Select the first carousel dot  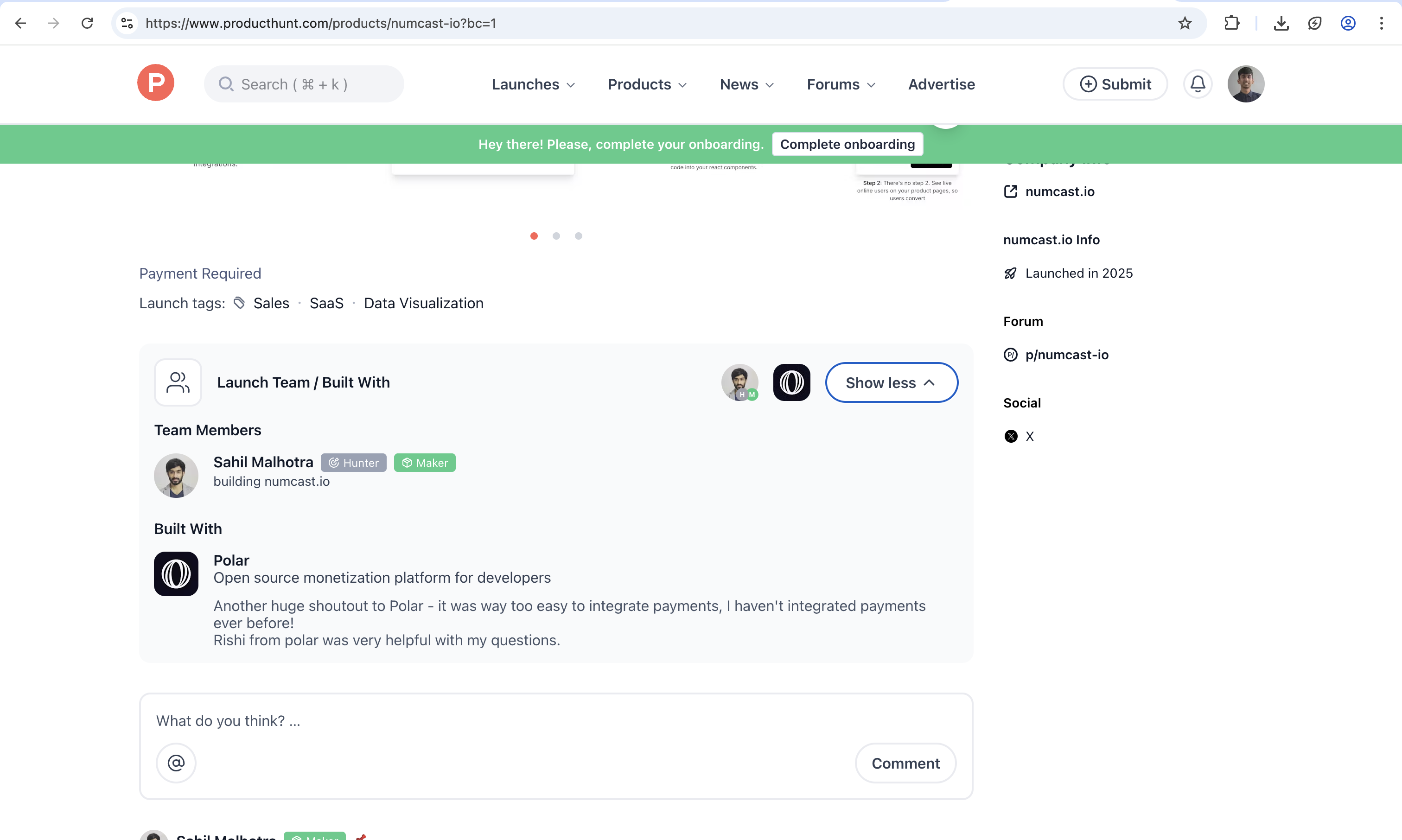534,235
